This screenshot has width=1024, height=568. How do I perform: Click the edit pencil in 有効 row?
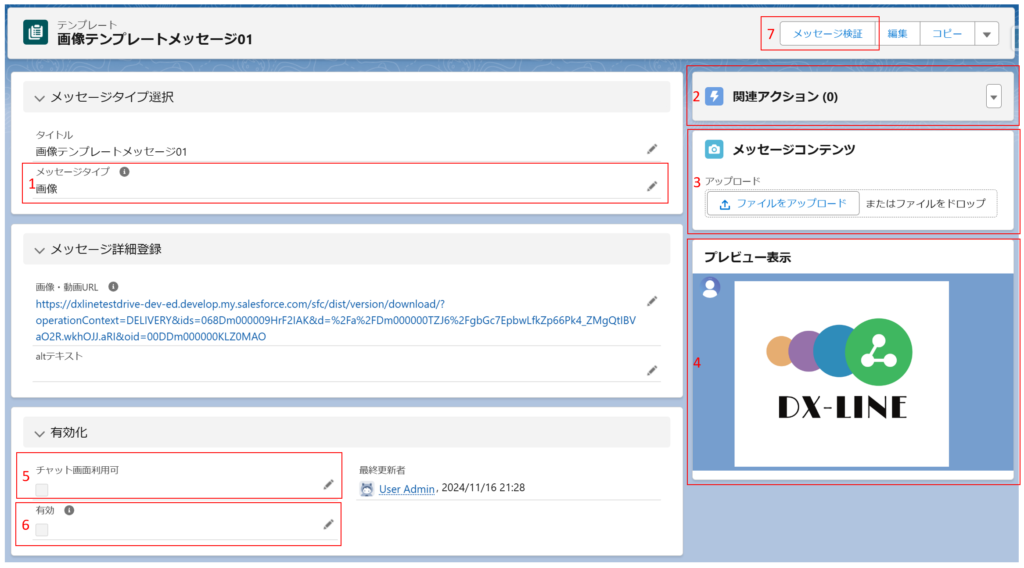tap(328, 524)
